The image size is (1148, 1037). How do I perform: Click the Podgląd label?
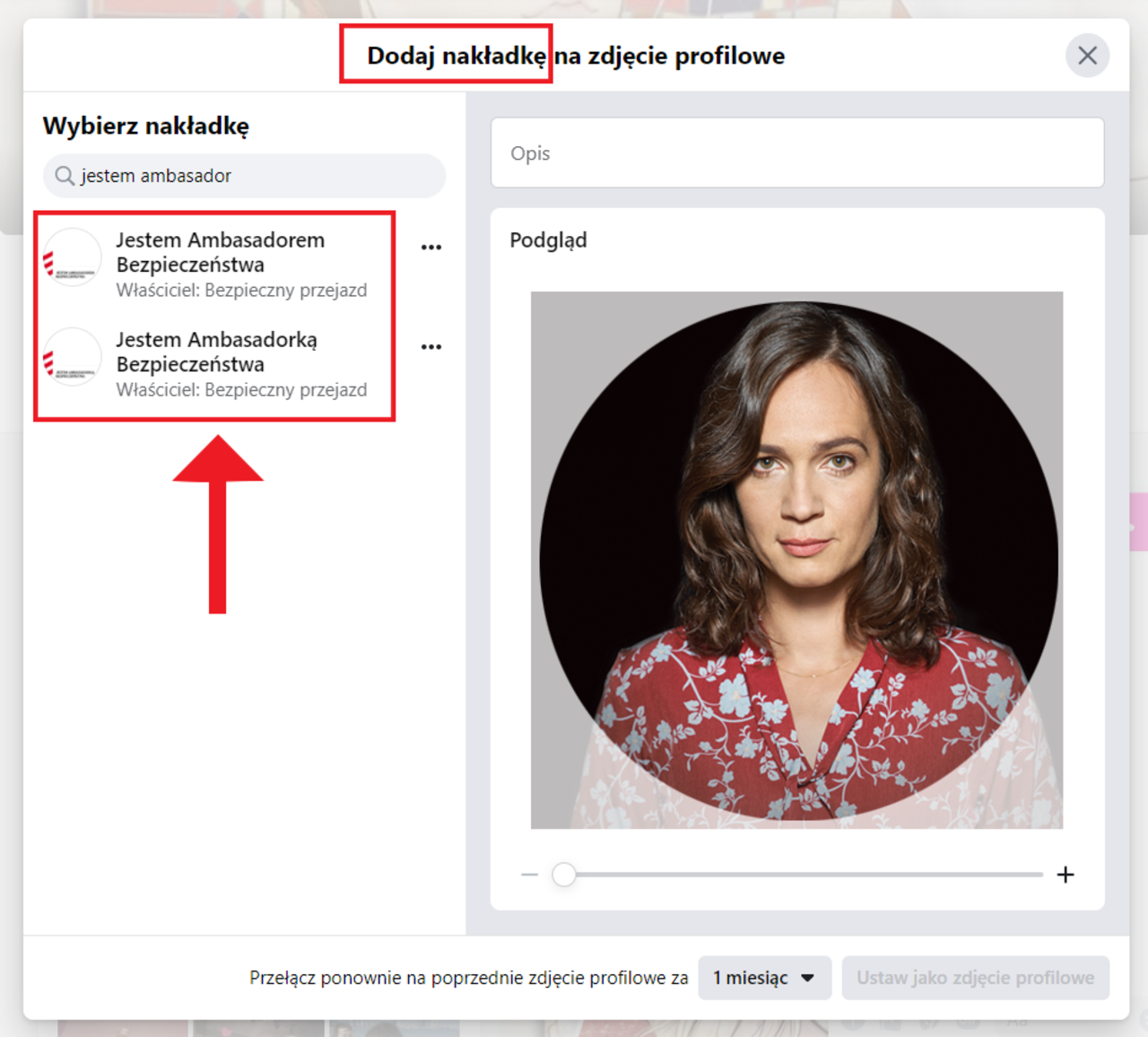pos(548,240)
